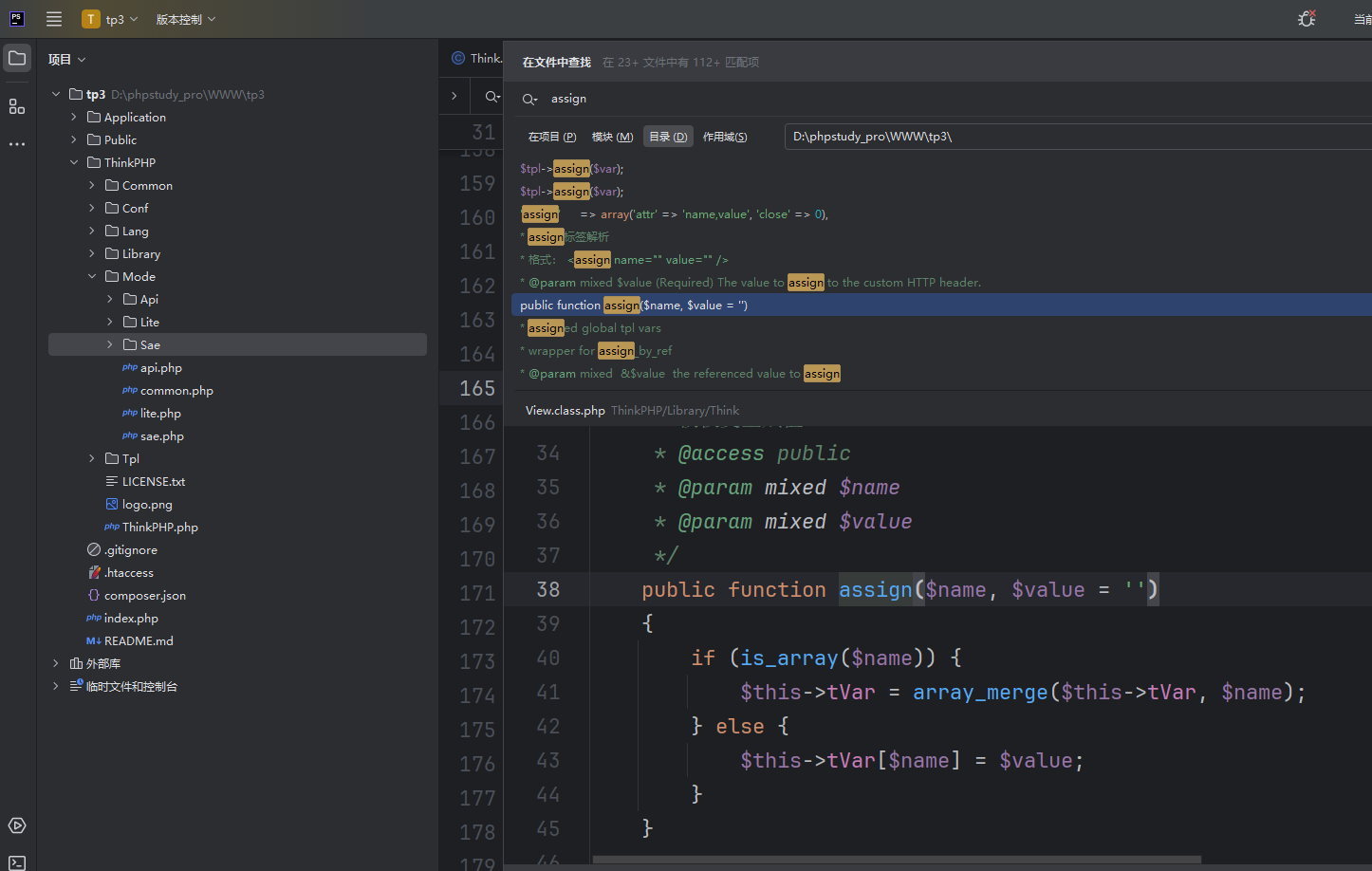Open the Services tool window icon
Viewport: 1372px width, 871px height.
point(17,825)
